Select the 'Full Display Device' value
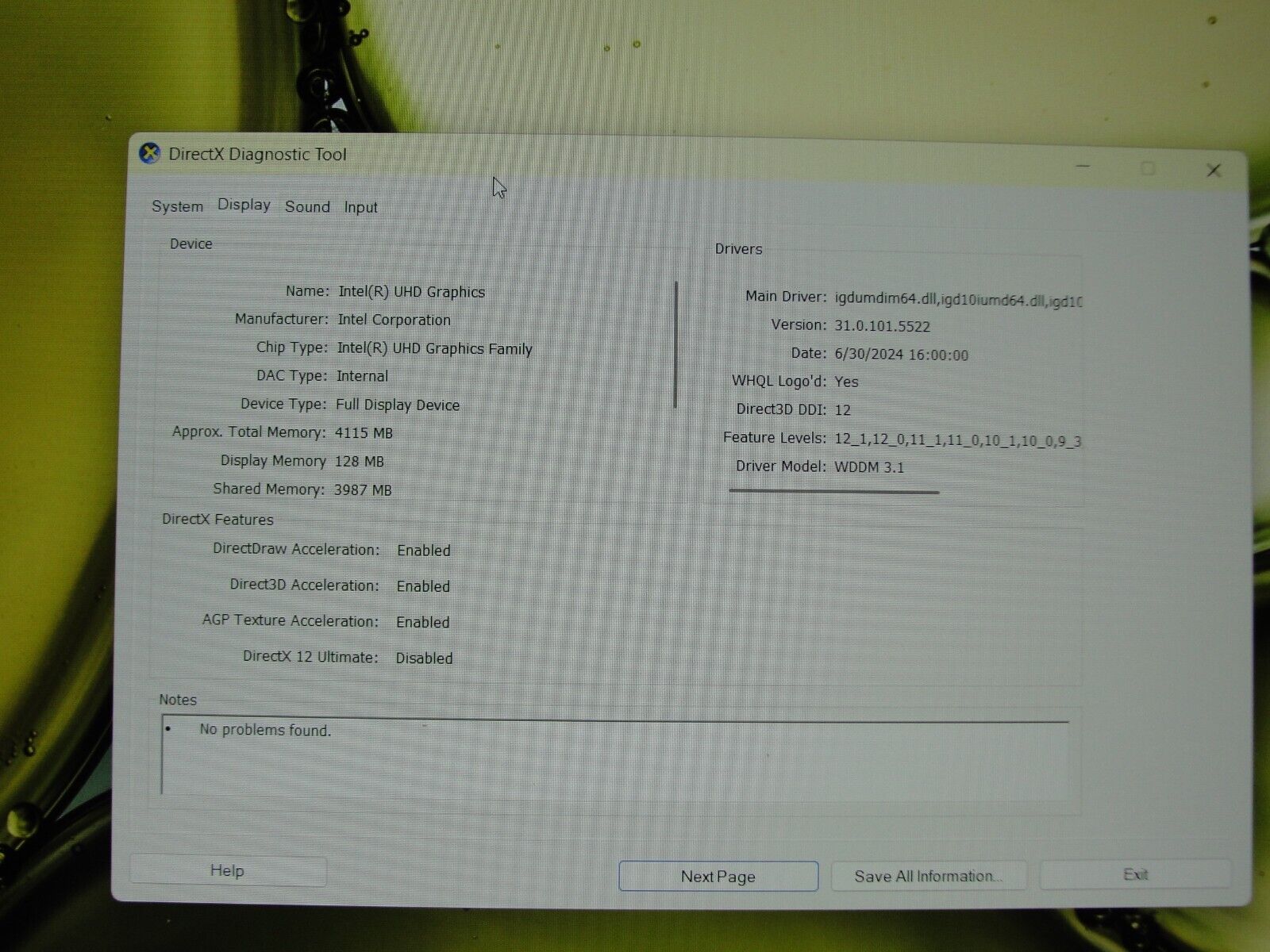The image size is (1270, 952). (x=398, y=405)
